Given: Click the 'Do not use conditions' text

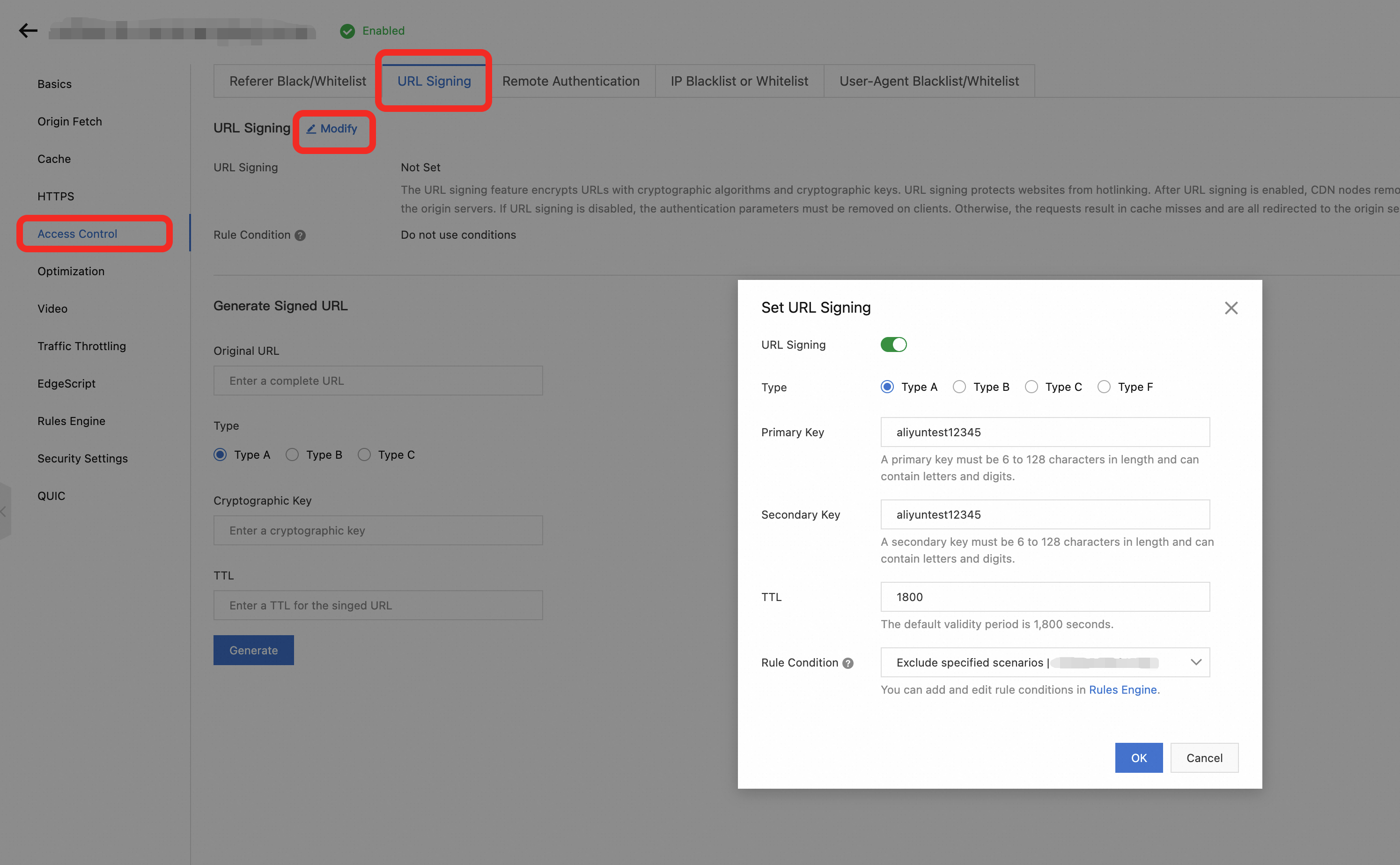Looking at the screenshot, I should (x=458, y=235).
